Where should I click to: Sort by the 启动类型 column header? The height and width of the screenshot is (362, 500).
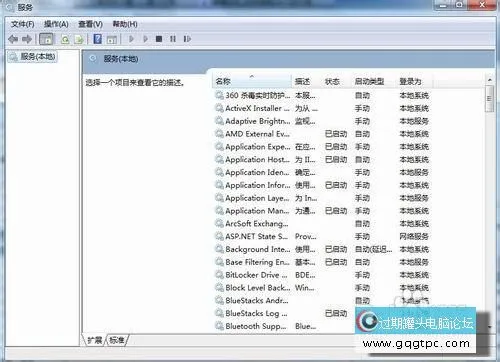(x=373, y=81)
